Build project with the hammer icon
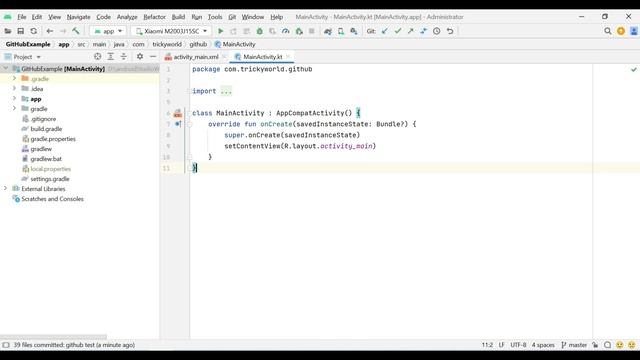 pos(76,31)
